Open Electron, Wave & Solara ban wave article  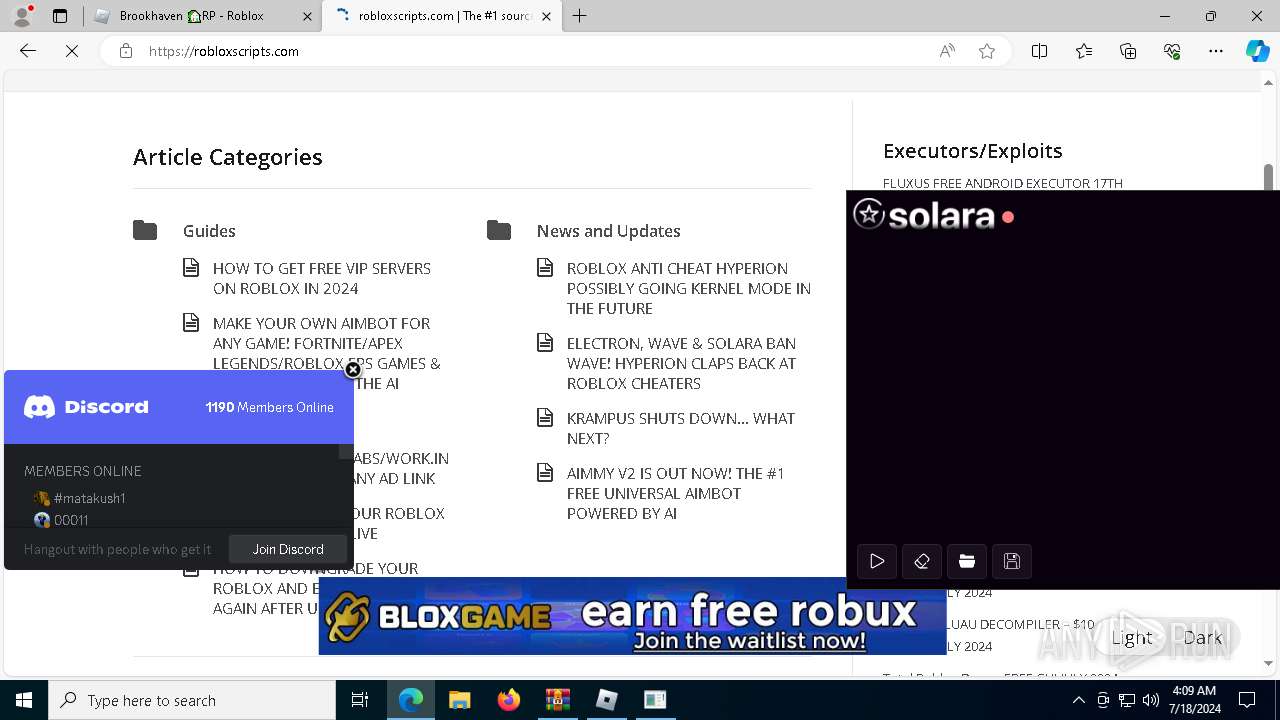tap(682, 363)
